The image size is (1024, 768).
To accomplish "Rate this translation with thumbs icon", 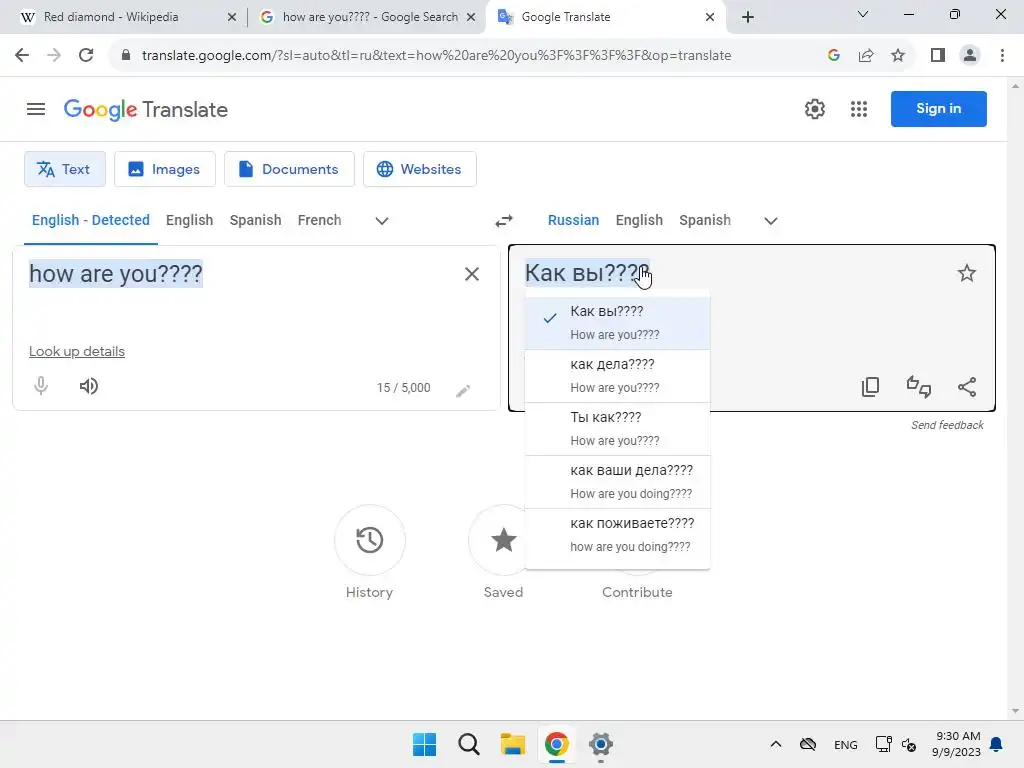I will click(x=919, y=387).
